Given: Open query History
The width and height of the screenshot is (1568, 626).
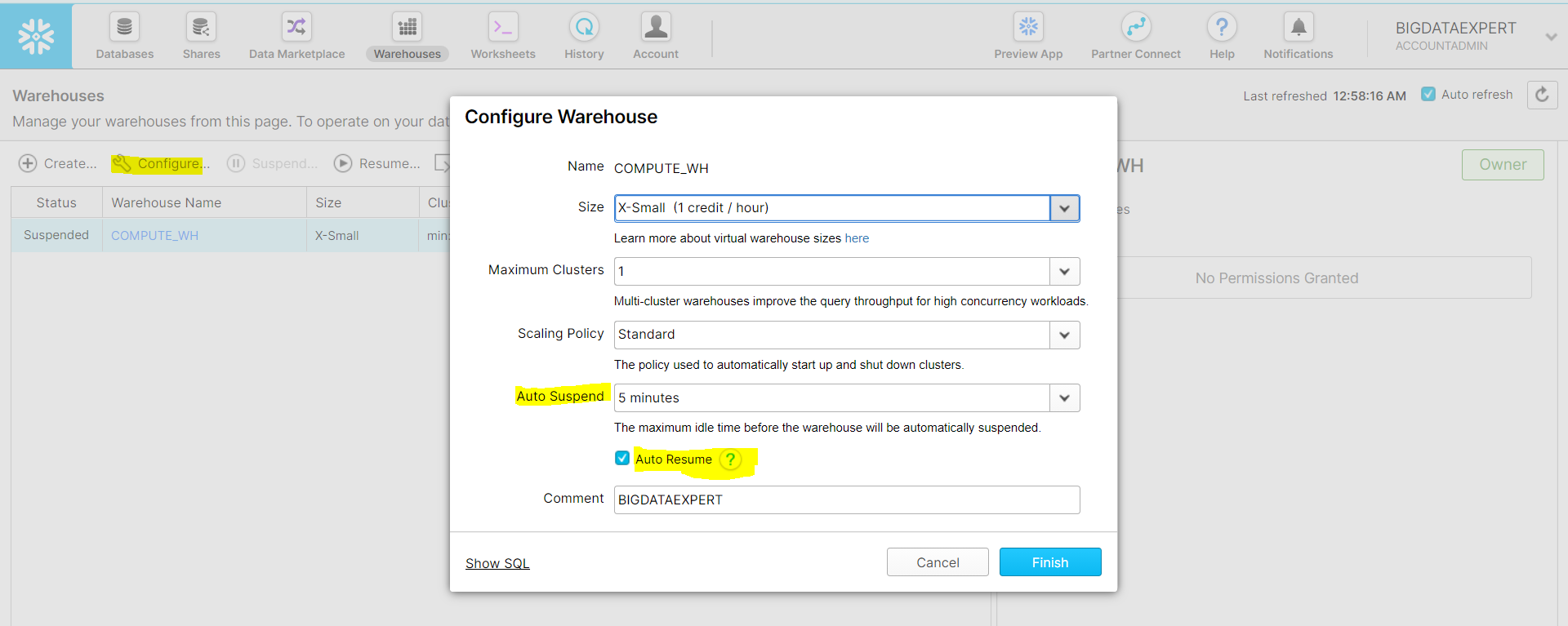Looking at the screenshot, I should pos(583,36).
